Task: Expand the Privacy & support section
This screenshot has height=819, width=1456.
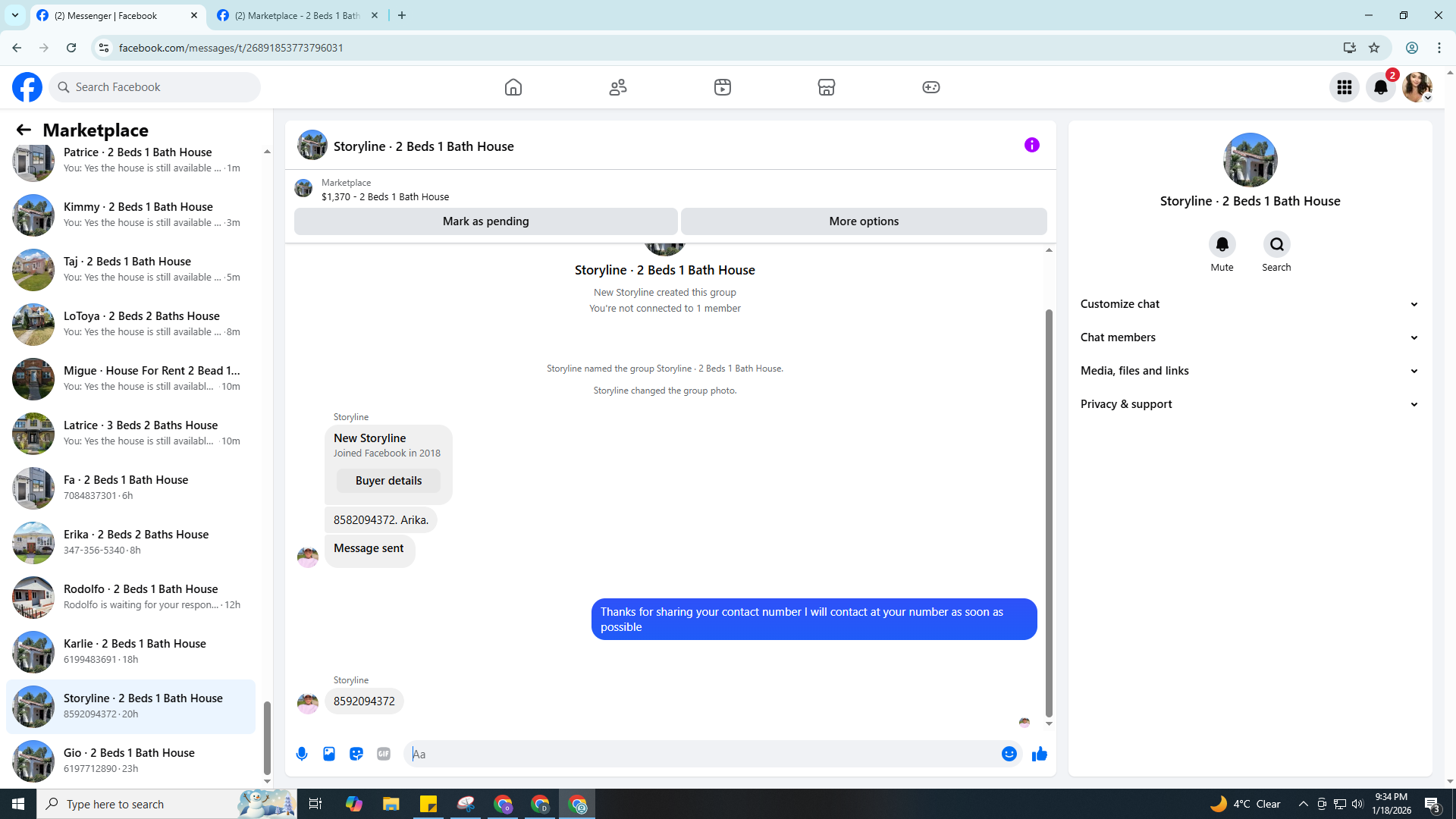Action: [1249, 404]
